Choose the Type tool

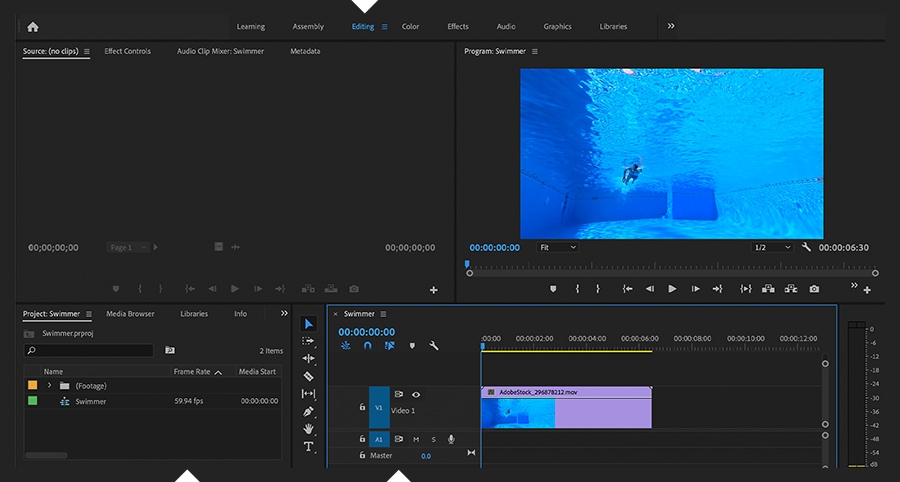[309, 446]
